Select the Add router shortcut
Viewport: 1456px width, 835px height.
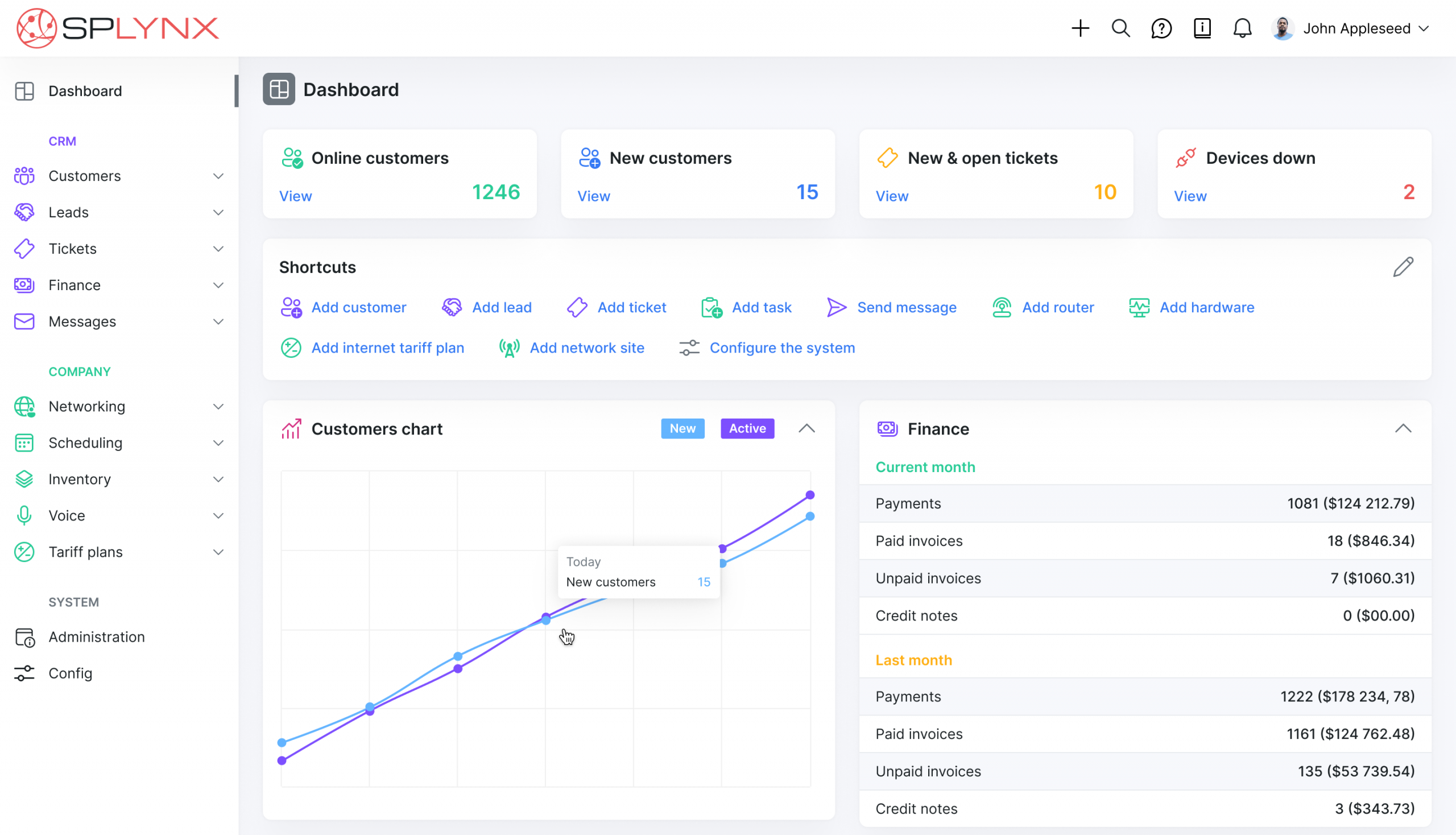coord(1001,307)
